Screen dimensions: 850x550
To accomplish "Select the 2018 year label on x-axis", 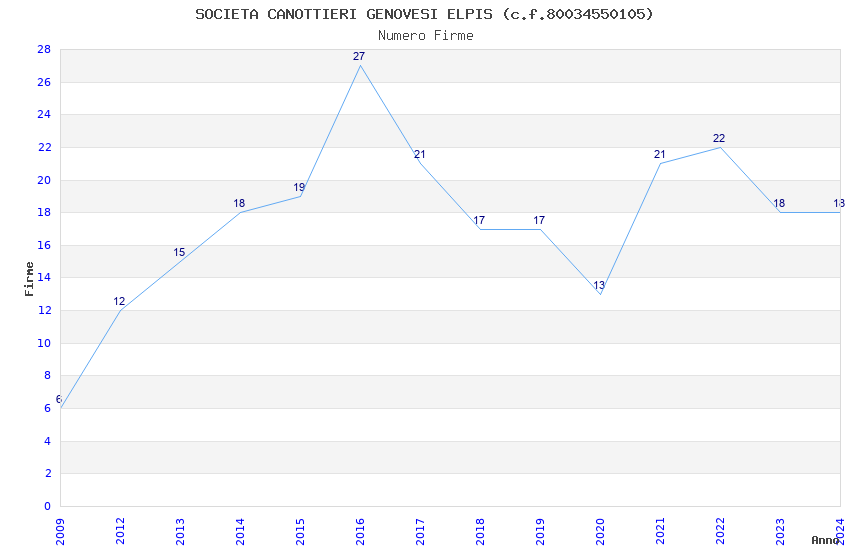I will [480, 532].
